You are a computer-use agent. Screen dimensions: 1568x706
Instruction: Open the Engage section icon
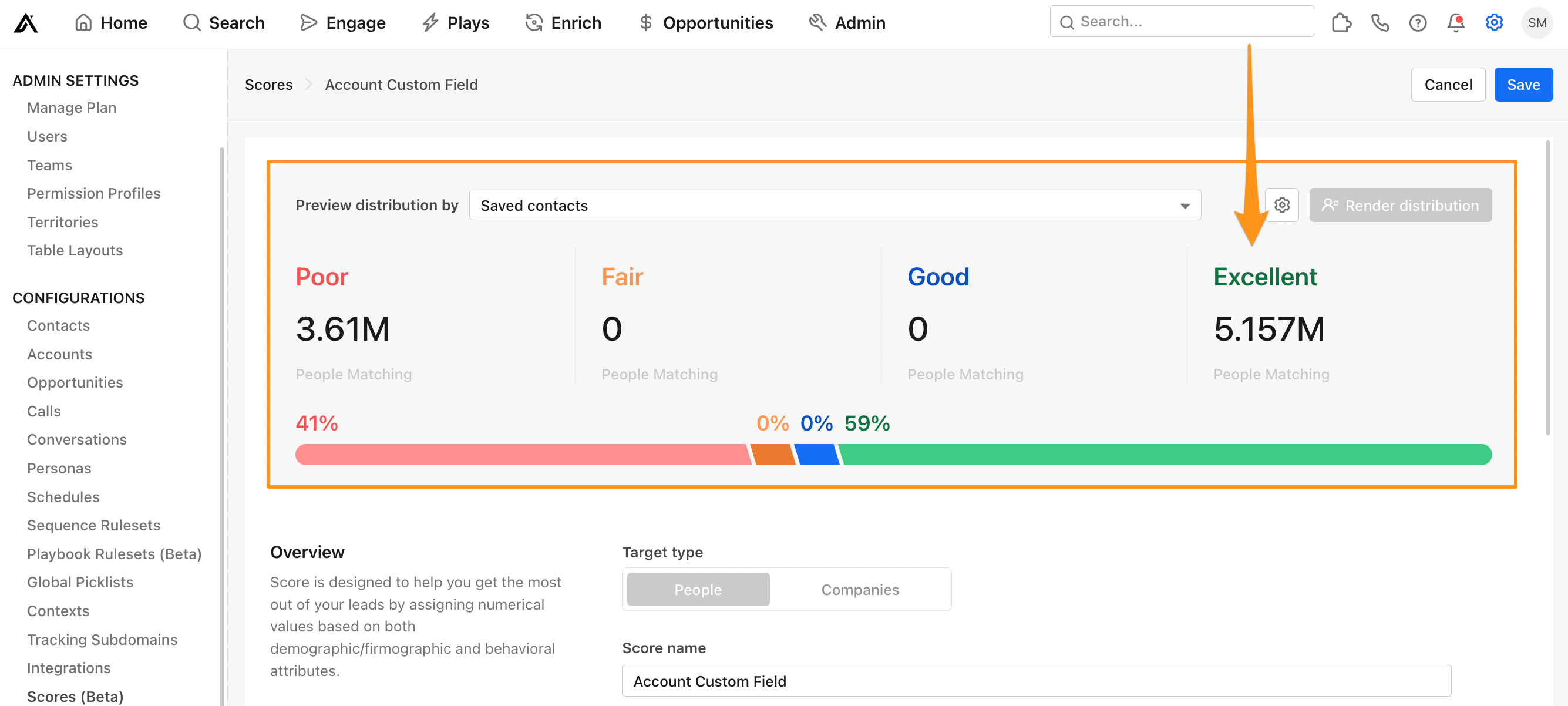pyautogui.click(x=309, y=22)
